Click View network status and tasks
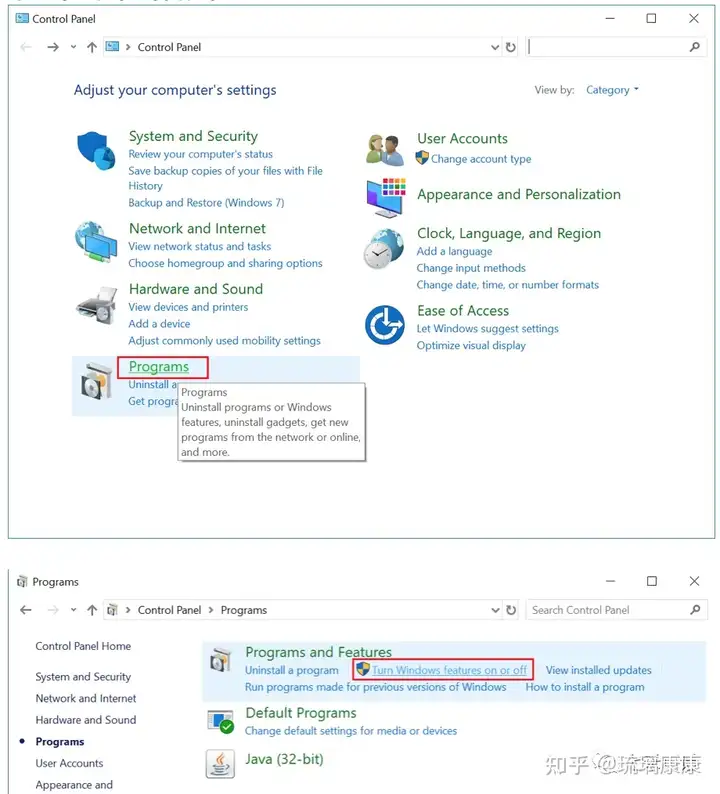Viewport: 720px width, 794px height. pos(199,246)
